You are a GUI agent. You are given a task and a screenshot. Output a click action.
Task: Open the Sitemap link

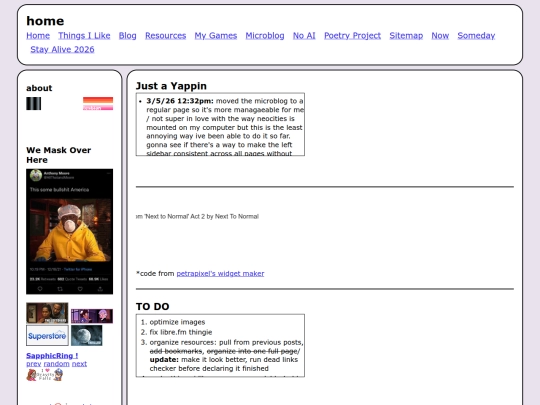pos(406,35)
